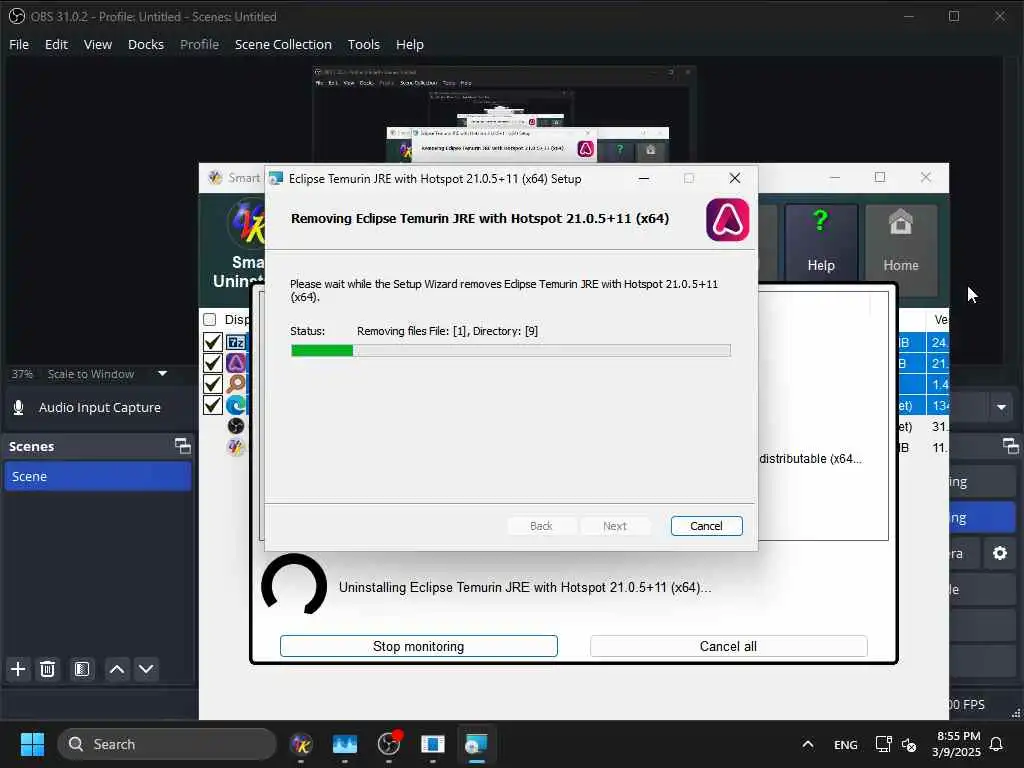
Task: Click the muted volume tray icon
Action: [908, 744]
